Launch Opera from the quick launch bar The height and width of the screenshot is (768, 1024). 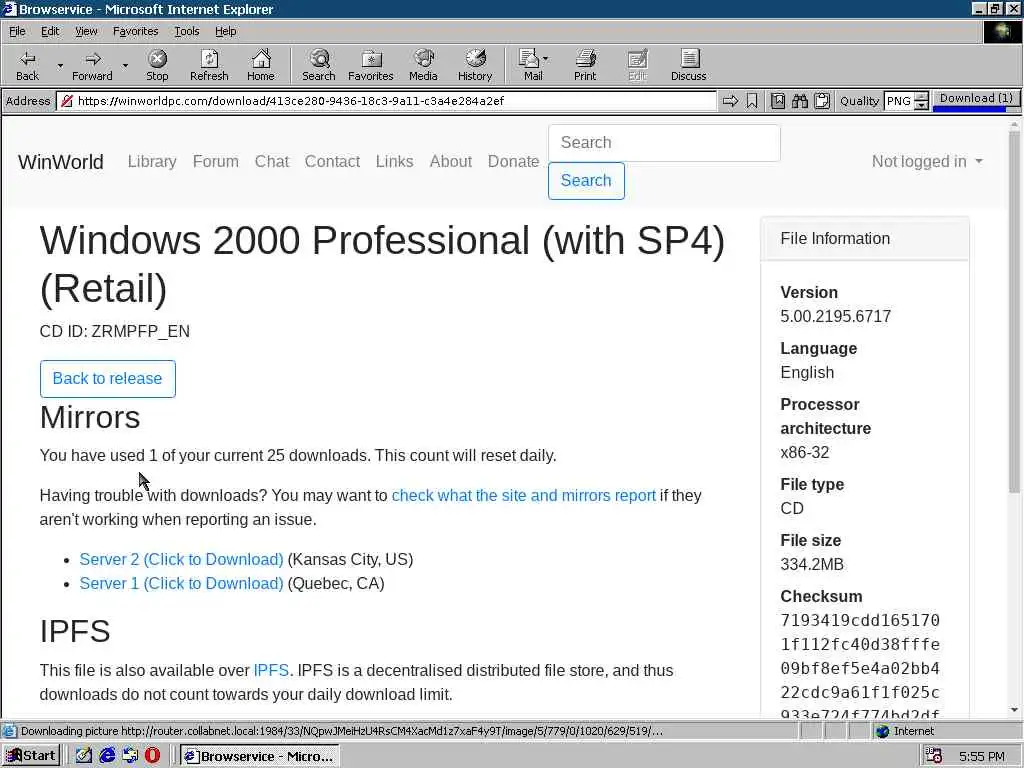[152, 756]
